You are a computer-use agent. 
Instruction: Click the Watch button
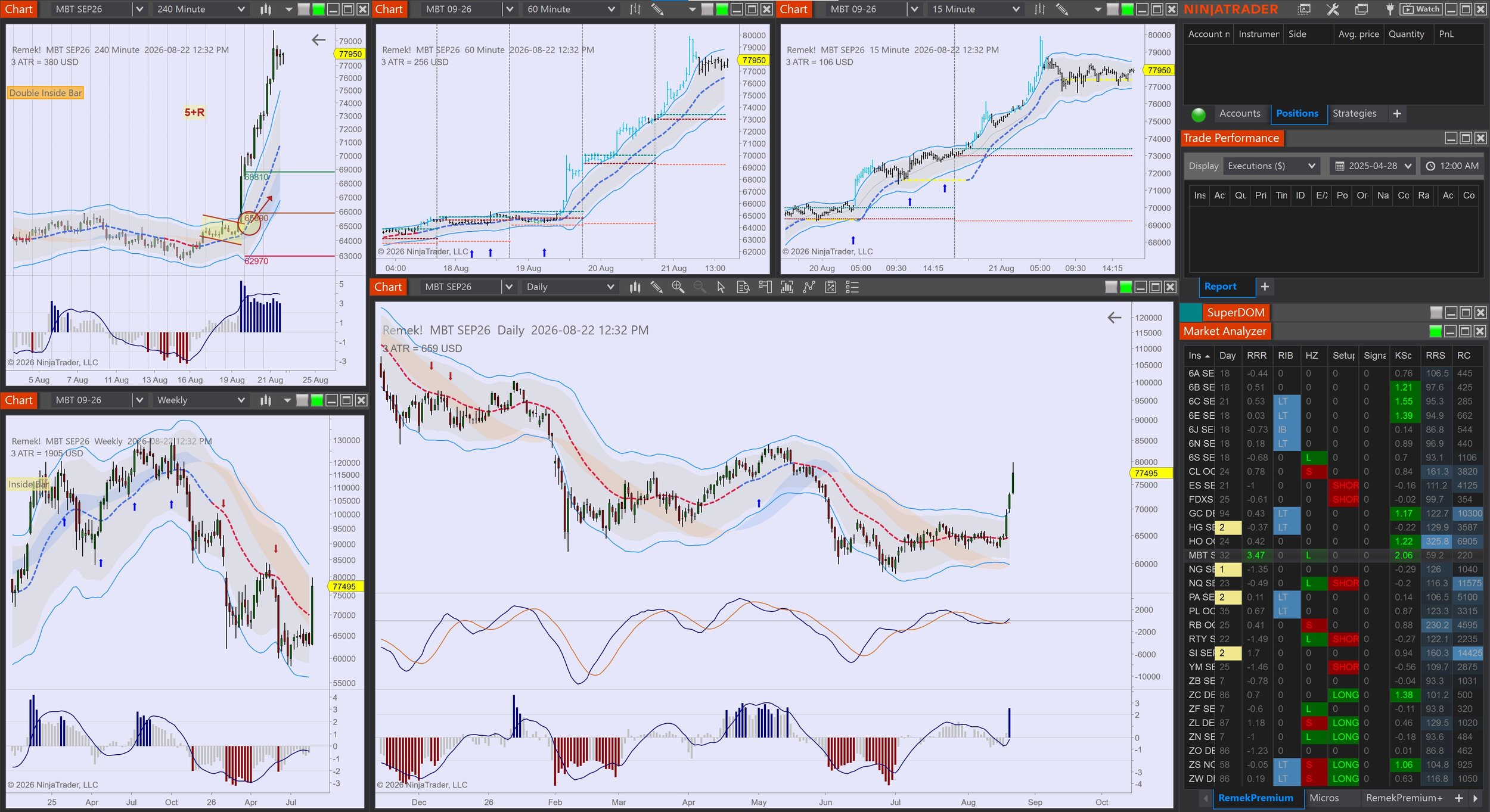click(1421, 9)
